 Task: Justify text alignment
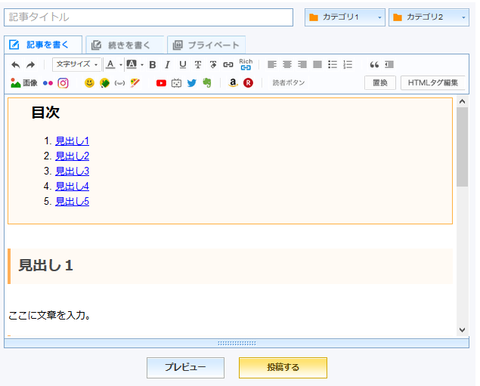pyautogui.click(x=317, y=64)
